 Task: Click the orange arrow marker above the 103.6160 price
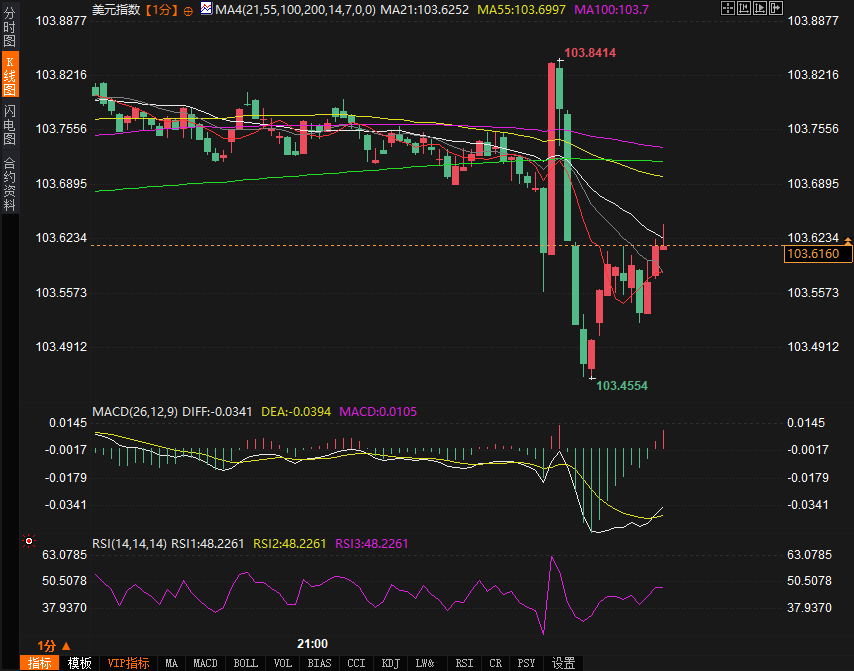pos(848,241)
